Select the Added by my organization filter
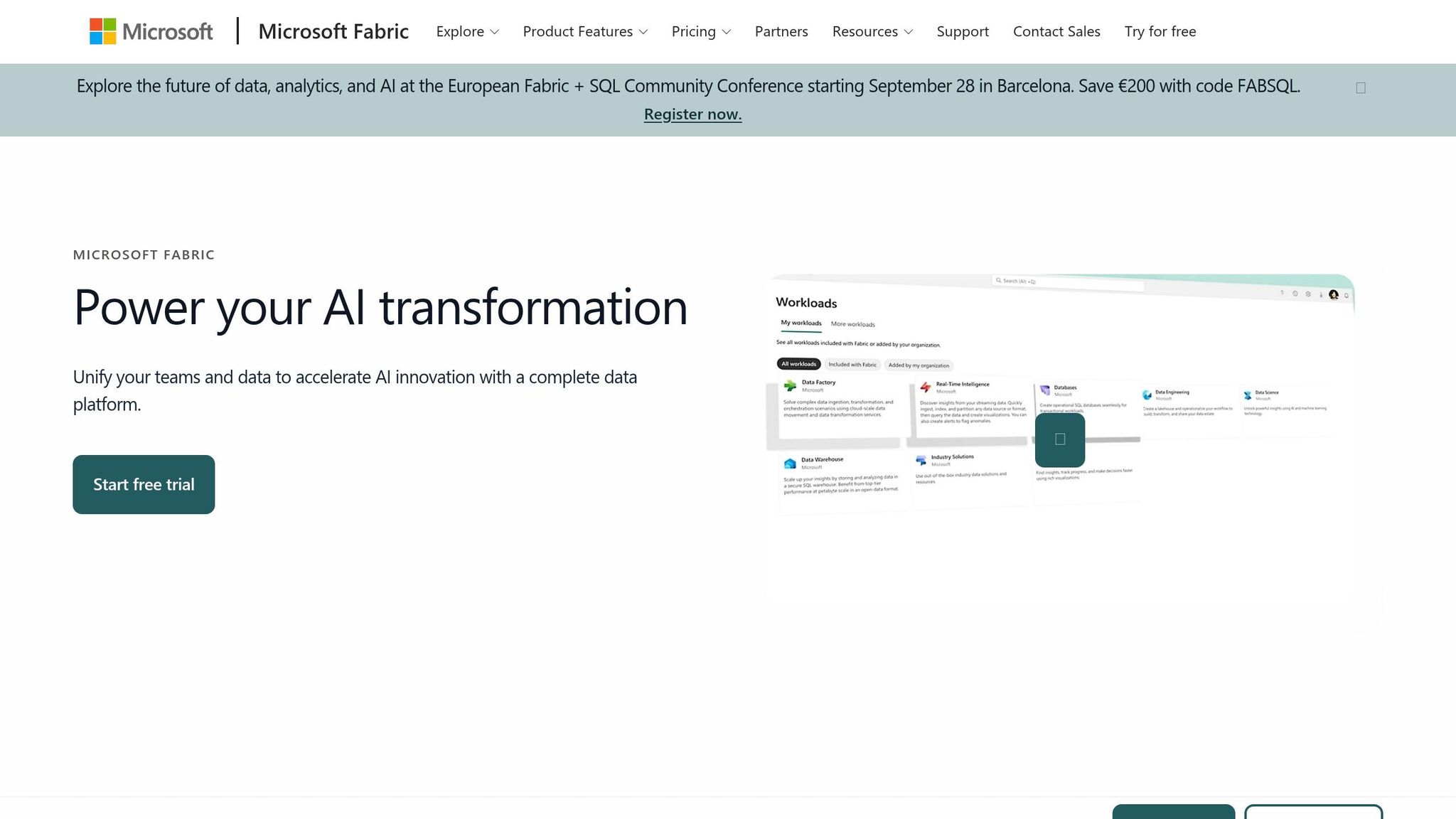Screen dimensions: 1456x819 919,365
